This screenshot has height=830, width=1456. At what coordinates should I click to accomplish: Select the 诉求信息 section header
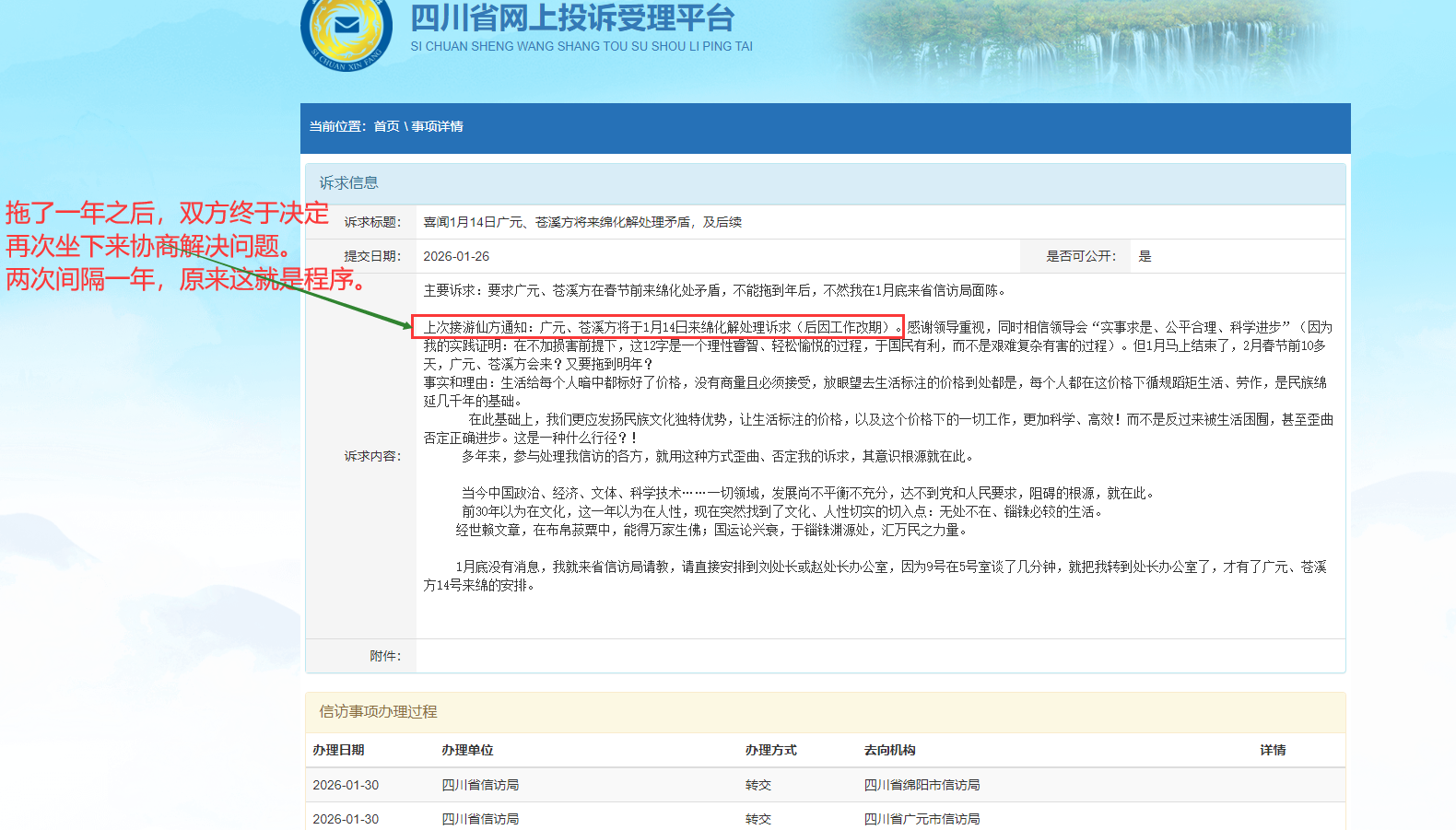click(348, 182)
